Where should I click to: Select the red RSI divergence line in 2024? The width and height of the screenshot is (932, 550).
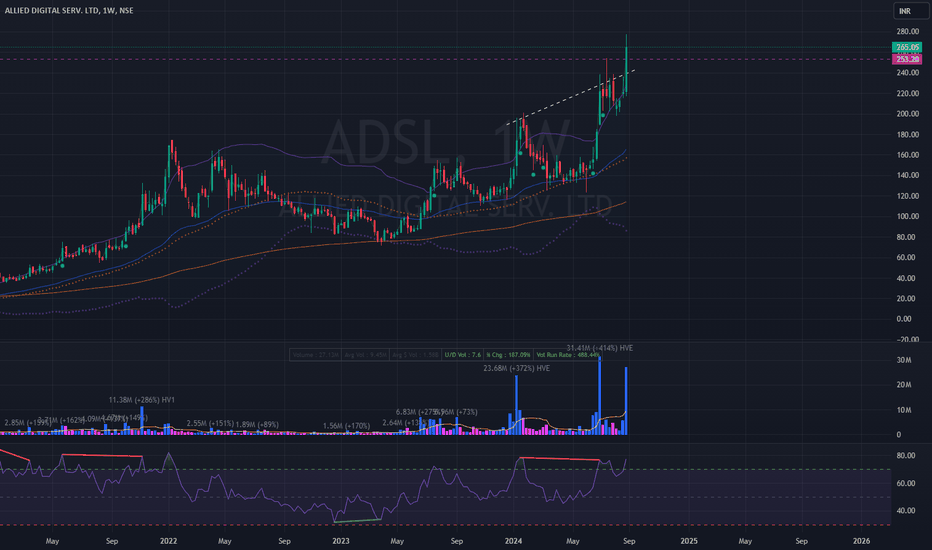coord(559,459)
